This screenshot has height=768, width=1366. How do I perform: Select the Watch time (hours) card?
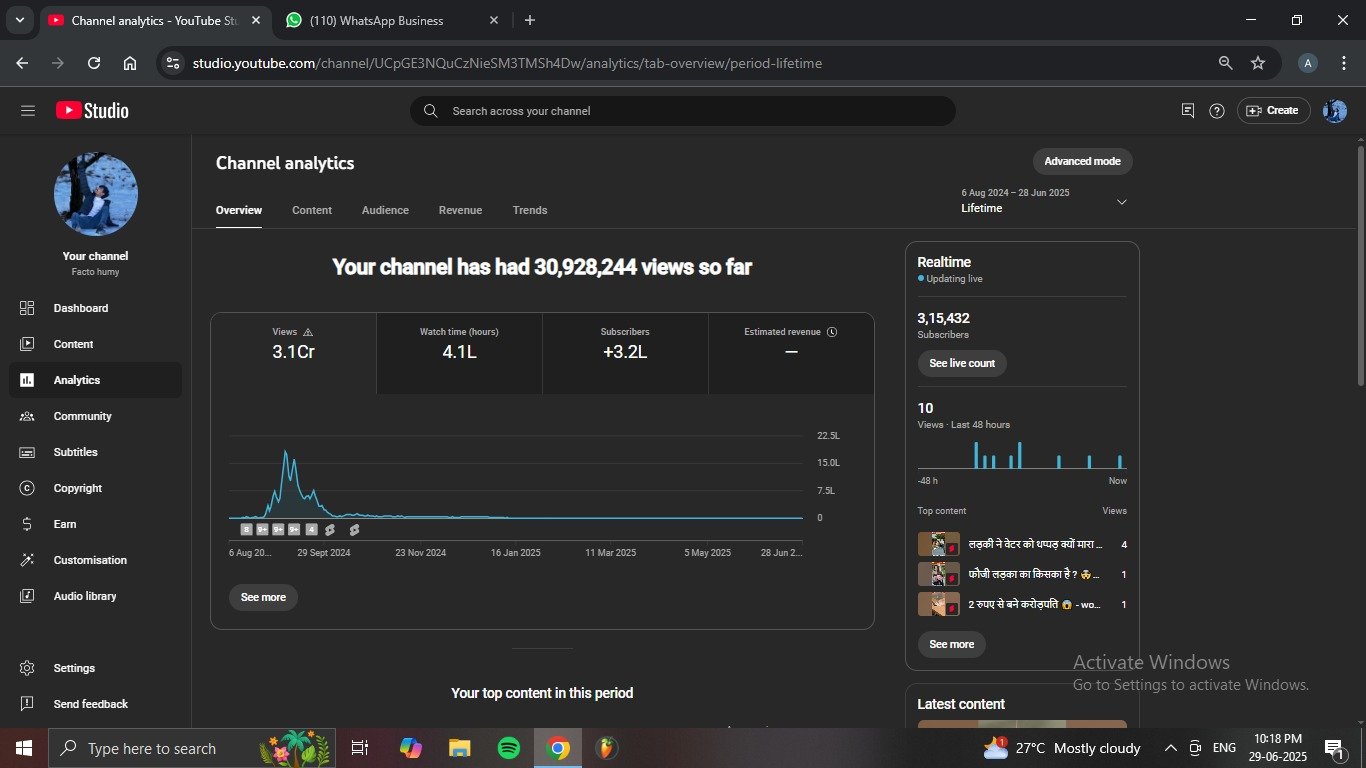[459, 353]
